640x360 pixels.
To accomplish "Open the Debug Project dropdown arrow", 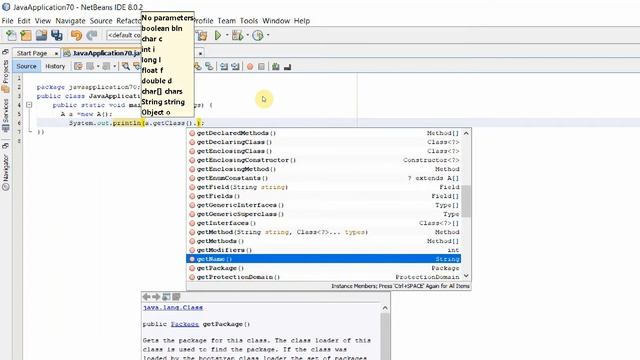I will click(247, 35).
